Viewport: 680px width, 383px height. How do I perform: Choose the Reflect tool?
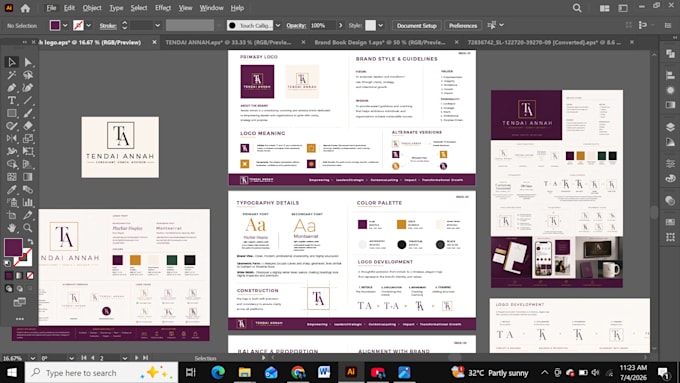tap(12, 139)
